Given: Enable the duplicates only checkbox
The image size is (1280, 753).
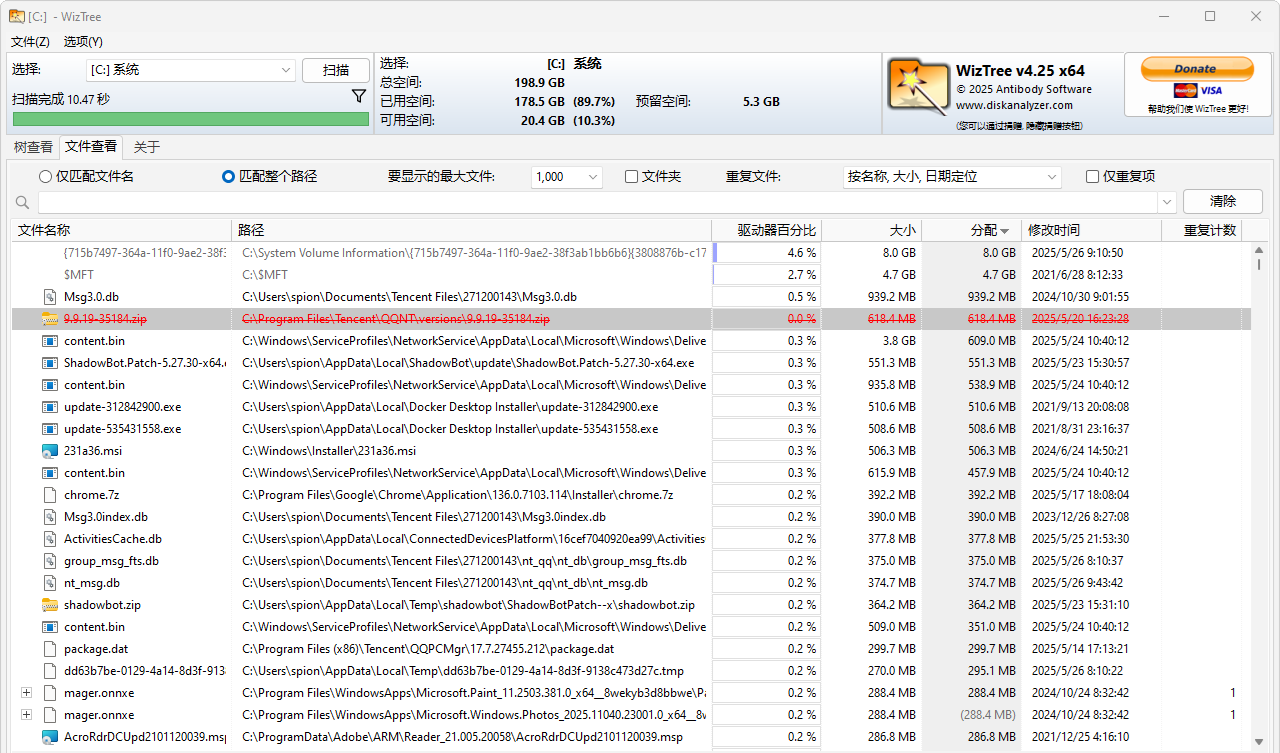Looking at the screenshot, I should point(1092,176).
